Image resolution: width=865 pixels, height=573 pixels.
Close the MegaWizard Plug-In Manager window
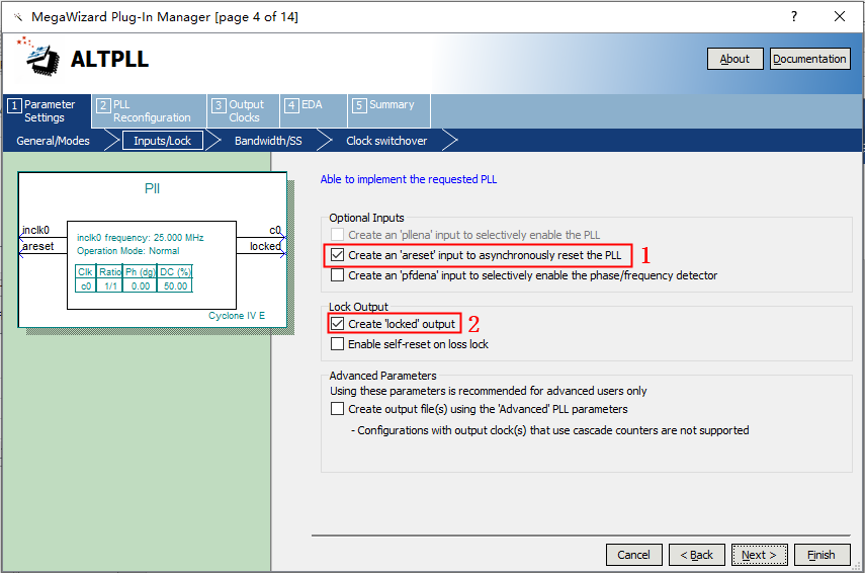pos(840,17)
